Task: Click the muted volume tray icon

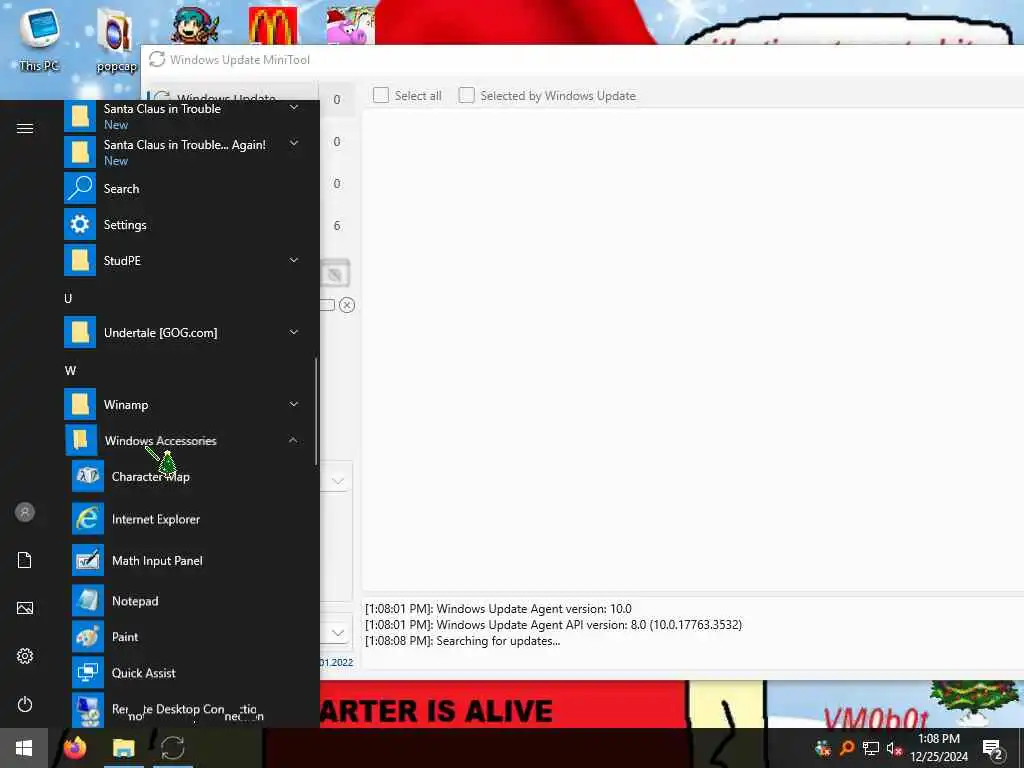Action: 895,749
